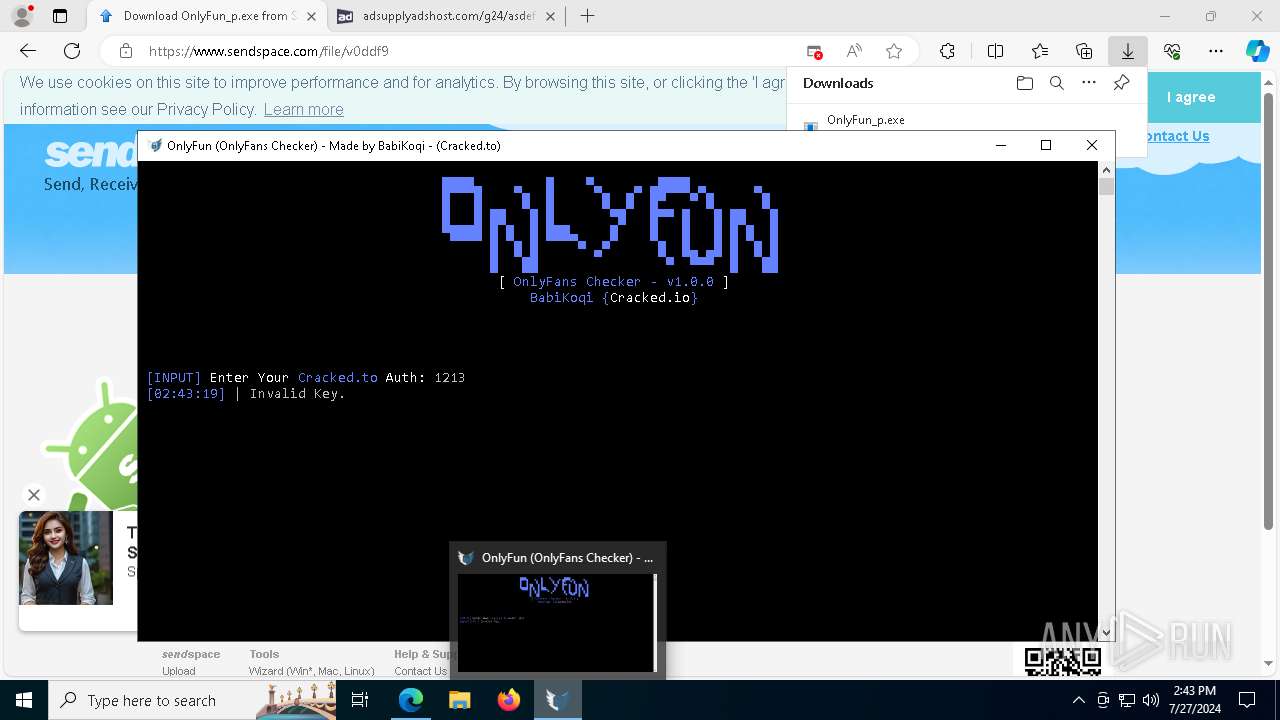Open the Favorites list icon
The image size is (1280, 720).
click(x=1040, y=51)
